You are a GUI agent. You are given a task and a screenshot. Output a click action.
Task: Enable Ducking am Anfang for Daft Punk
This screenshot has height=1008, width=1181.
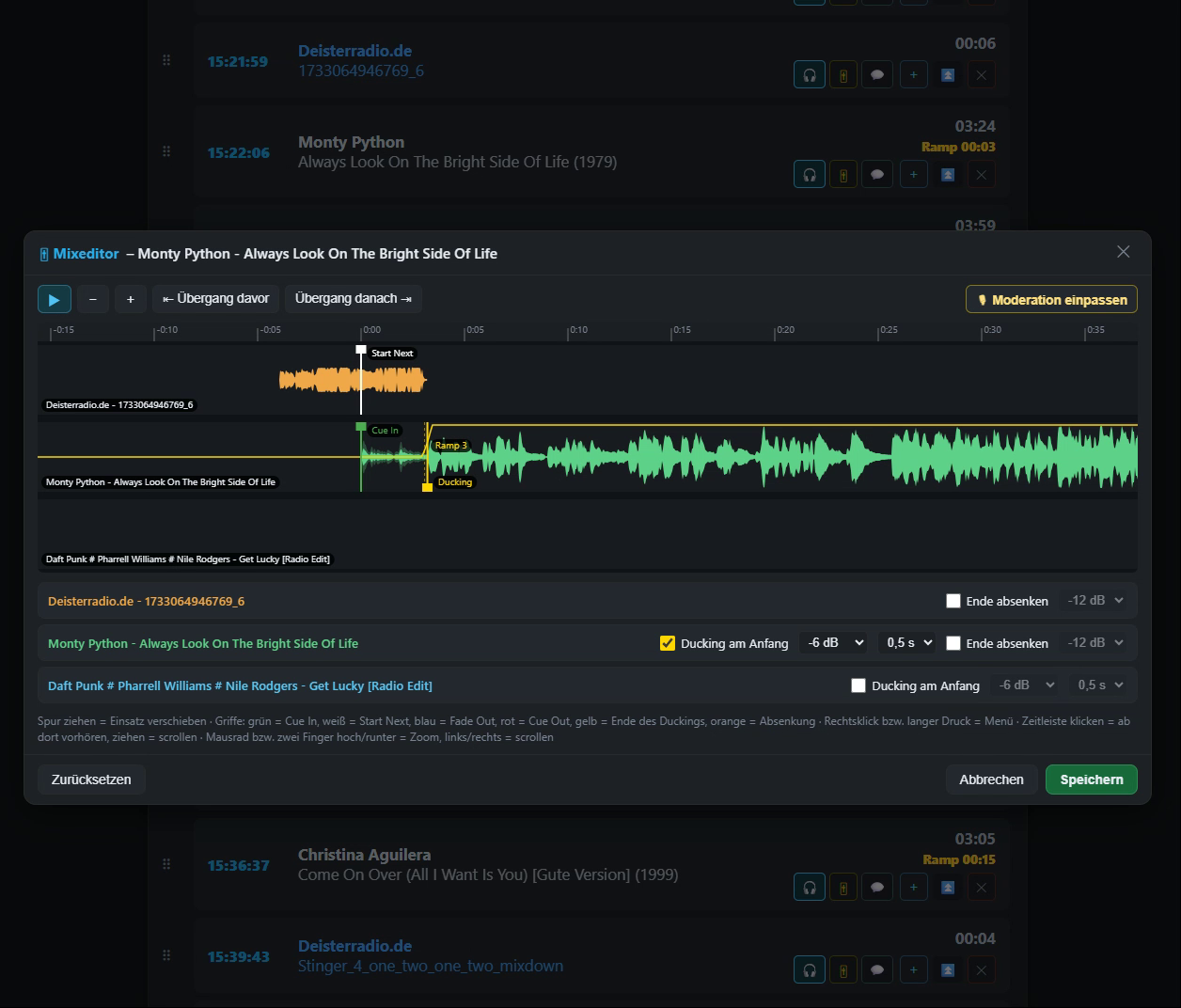coord(858,685)
